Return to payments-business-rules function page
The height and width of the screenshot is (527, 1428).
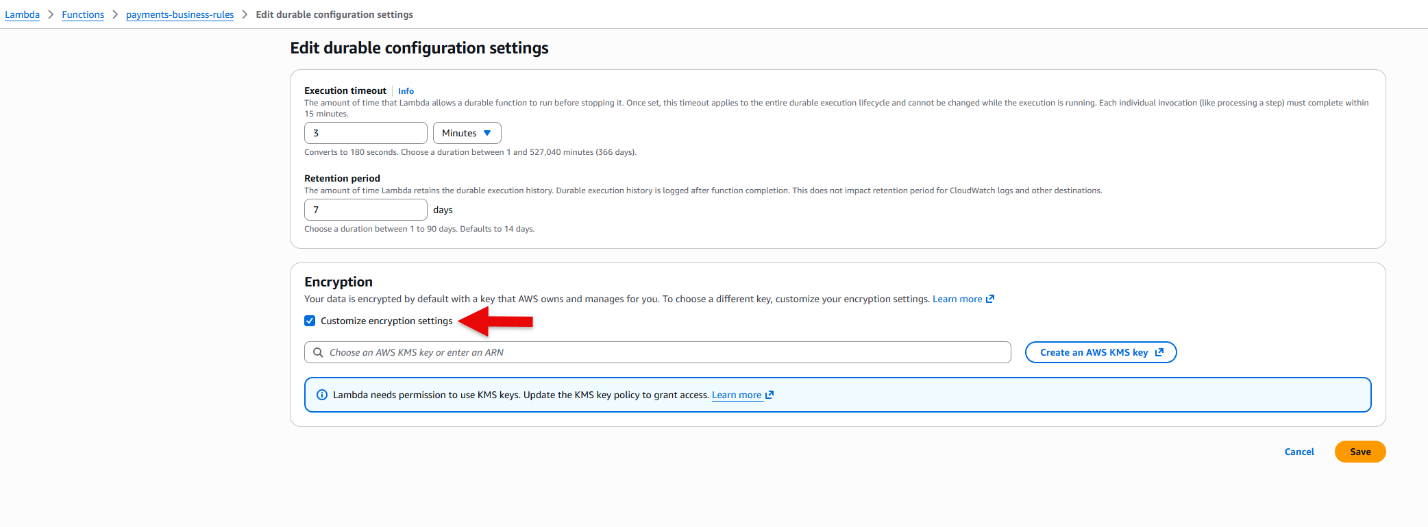(180, 15)
